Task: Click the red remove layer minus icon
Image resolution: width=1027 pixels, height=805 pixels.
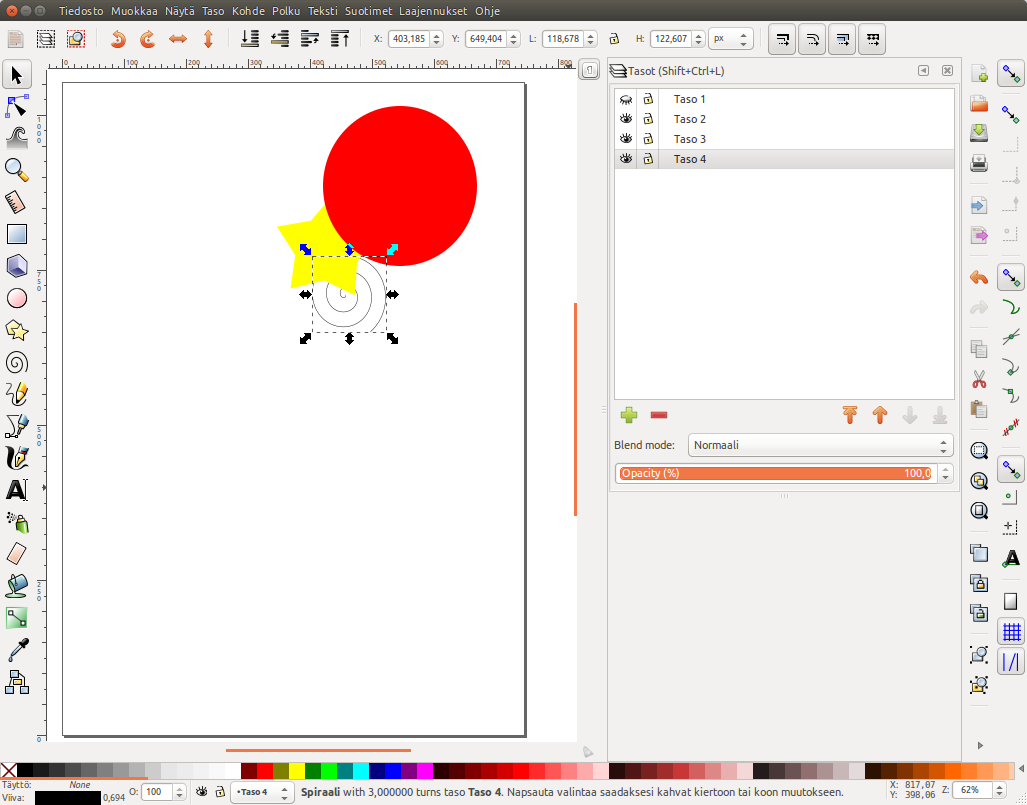Action: coord(659,415)
